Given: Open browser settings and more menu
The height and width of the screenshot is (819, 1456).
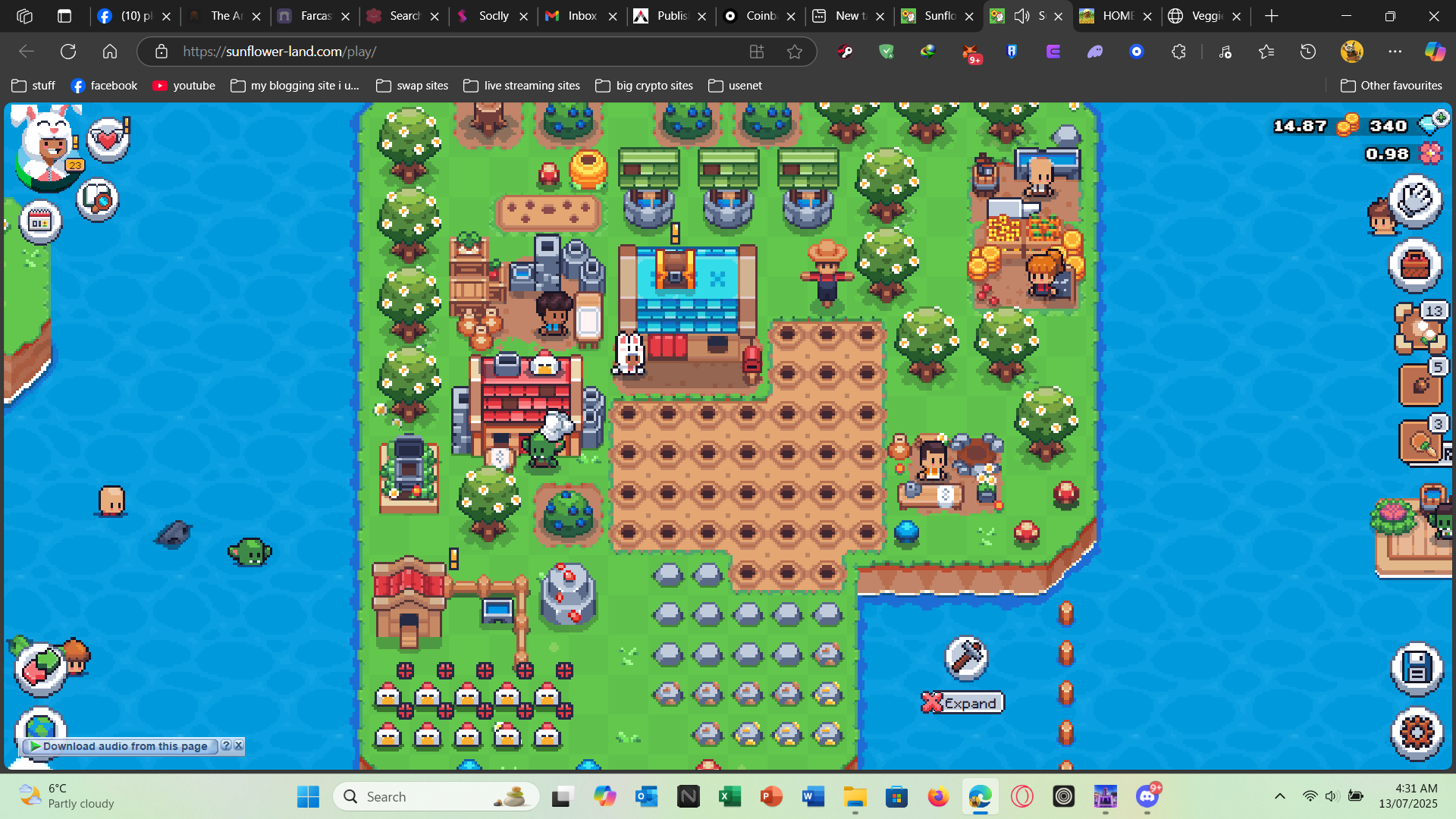Looking at the screenshot, I should tap(1395, 52).
